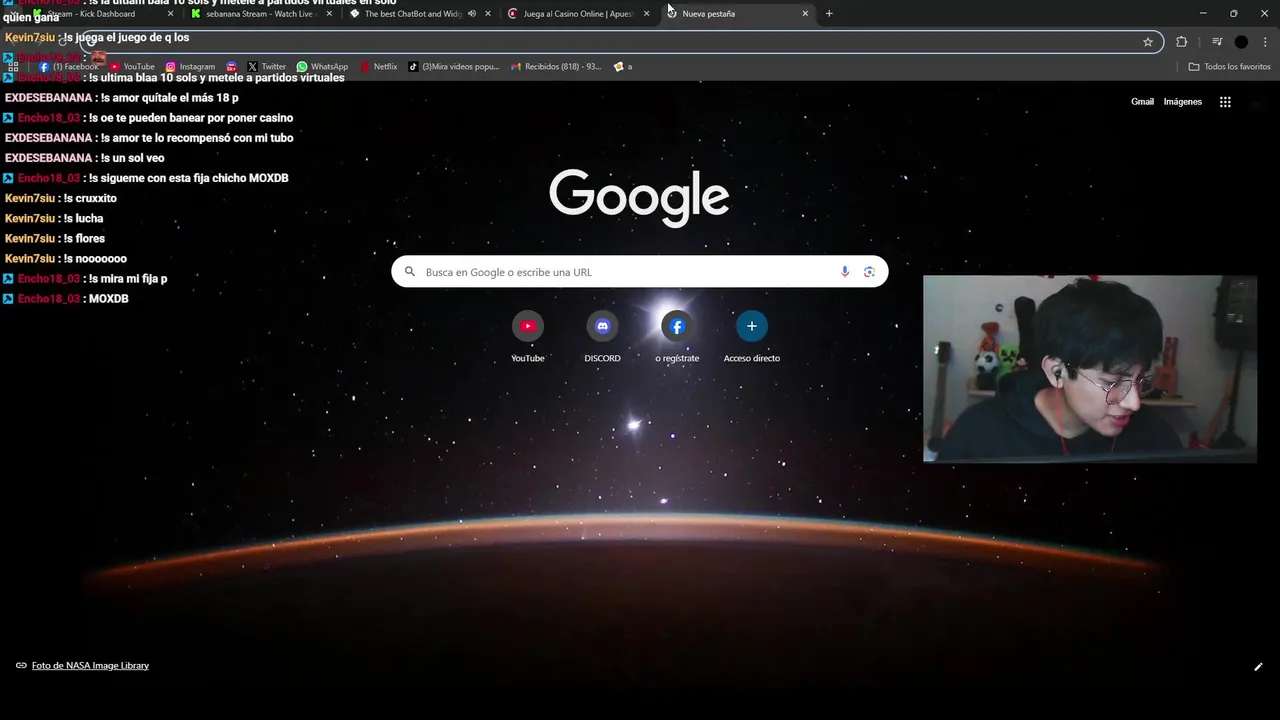Open the Gmail link

coord(1142,102)
